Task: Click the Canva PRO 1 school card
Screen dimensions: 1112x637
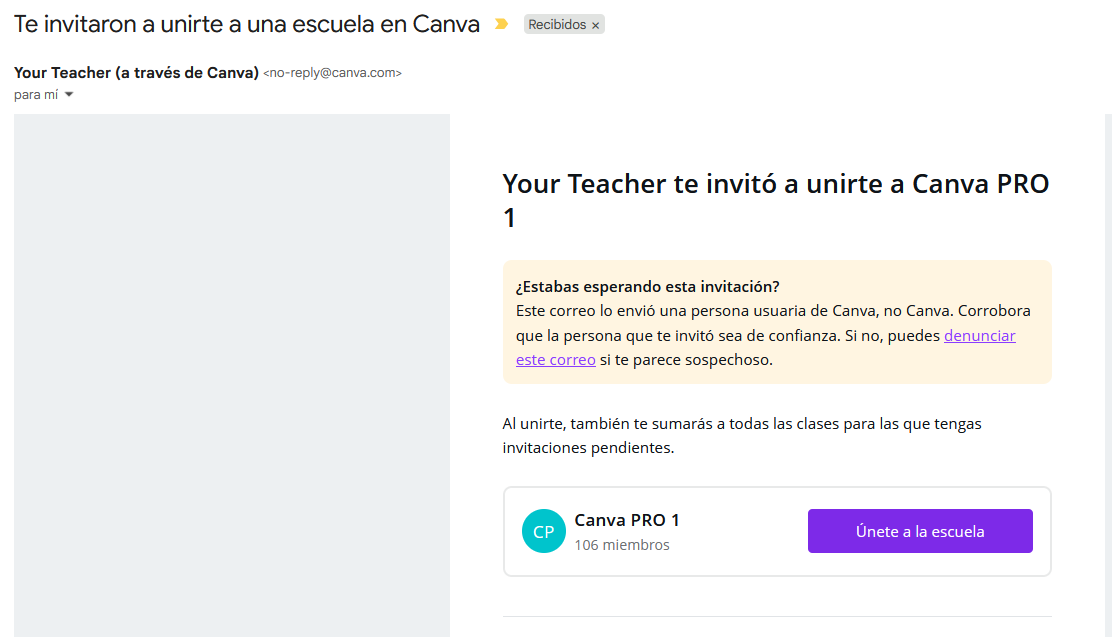Action: [777, 531]
